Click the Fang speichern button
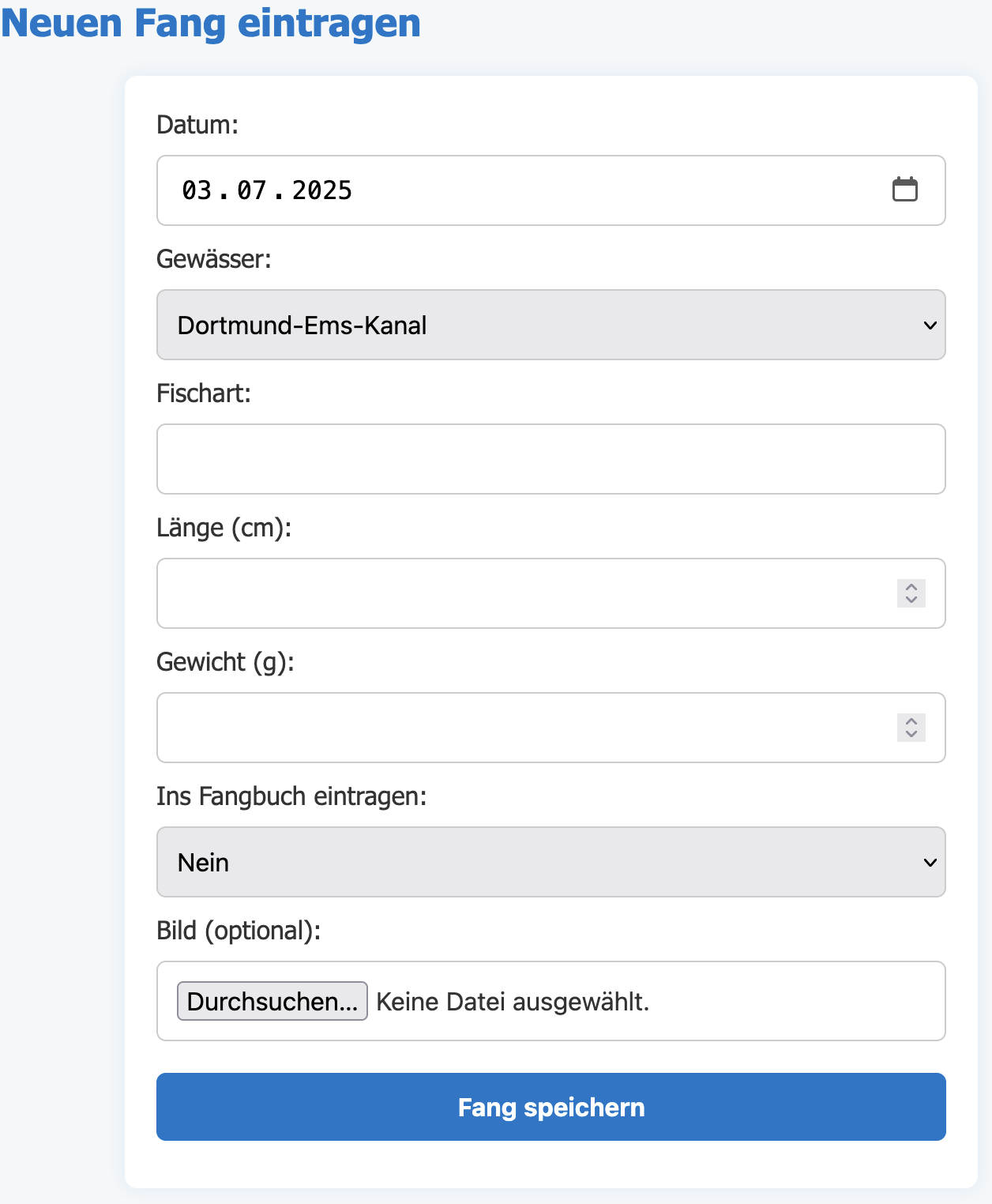This screenshot has width=992, height=1204. (551, 1107)
